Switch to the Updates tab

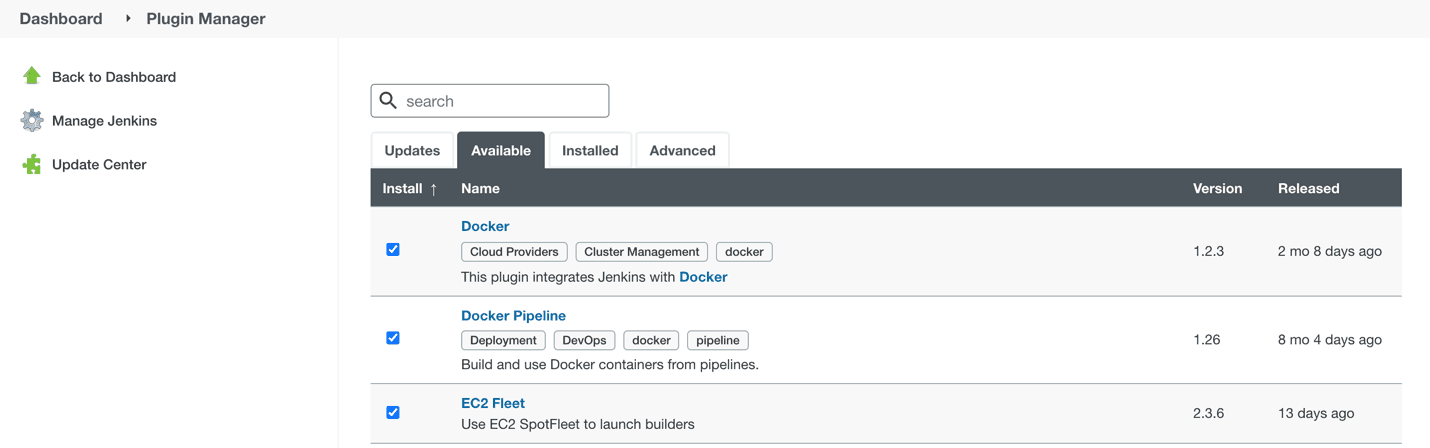click(412, 151)
